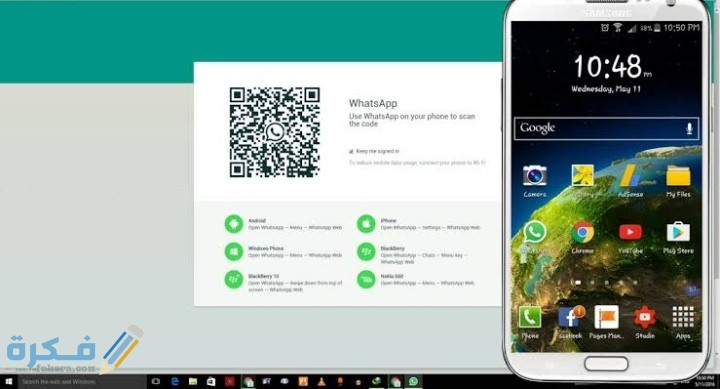Click the taskbar Search the web box
This screenshot has width=720, height=389.
[x=82, y=382]
